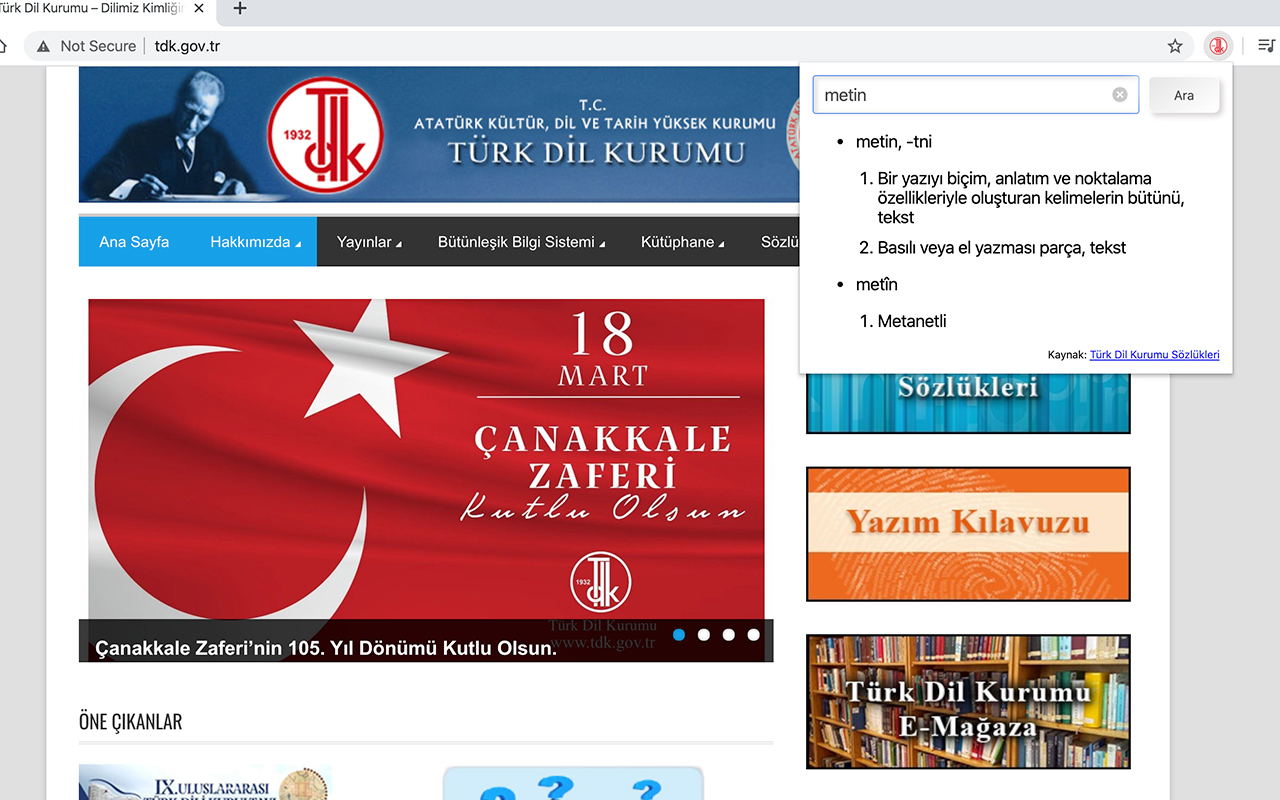This screenshot has height=800, width=1280.
Task: Open the Türk Dil Kurumu E-Mağaza banner
Action: pos(967,701)
